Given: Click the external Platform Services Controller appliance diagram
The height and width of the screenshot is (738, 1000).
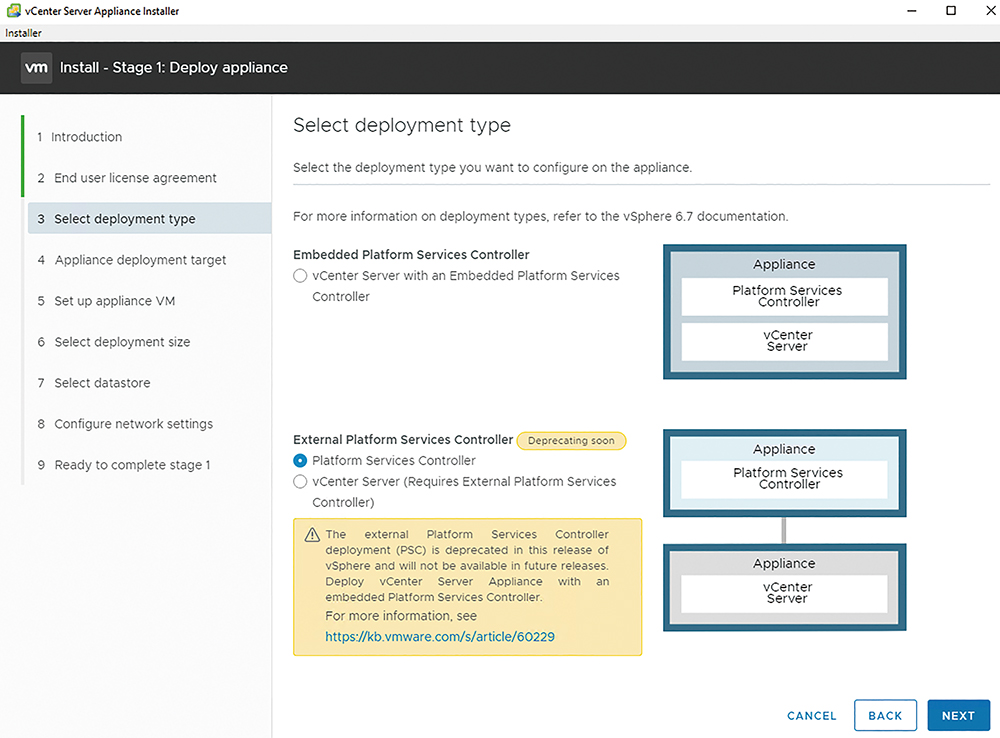Looking at the screenshot, I should [x=784, y=473].
